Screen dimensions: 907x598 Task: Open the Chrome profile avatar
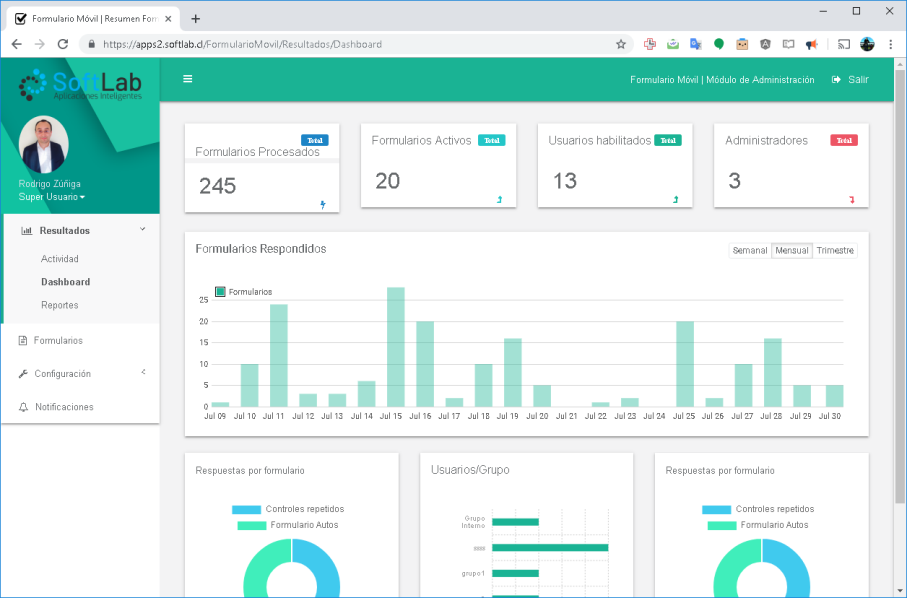867,44
